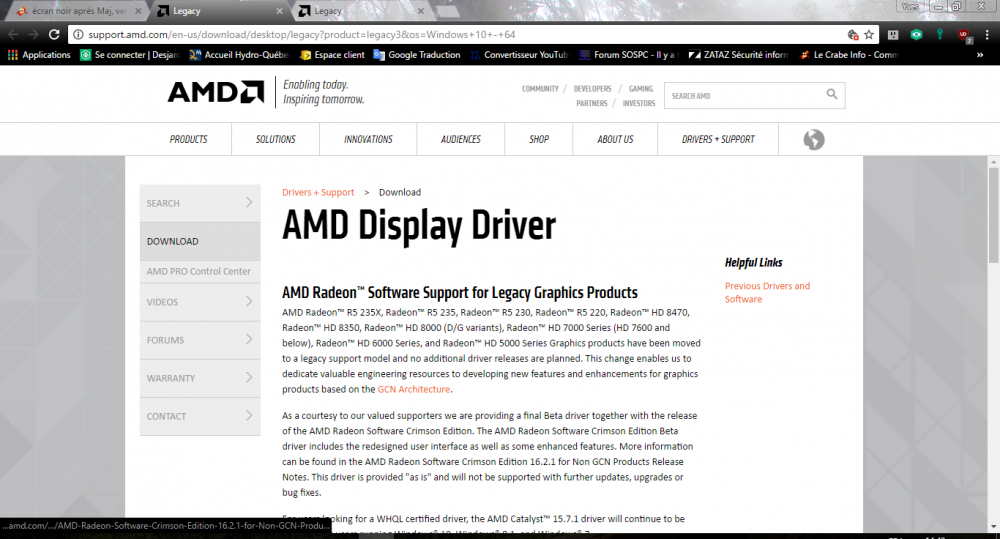Open the uBlock Origin shield extension

coord(964,35)
